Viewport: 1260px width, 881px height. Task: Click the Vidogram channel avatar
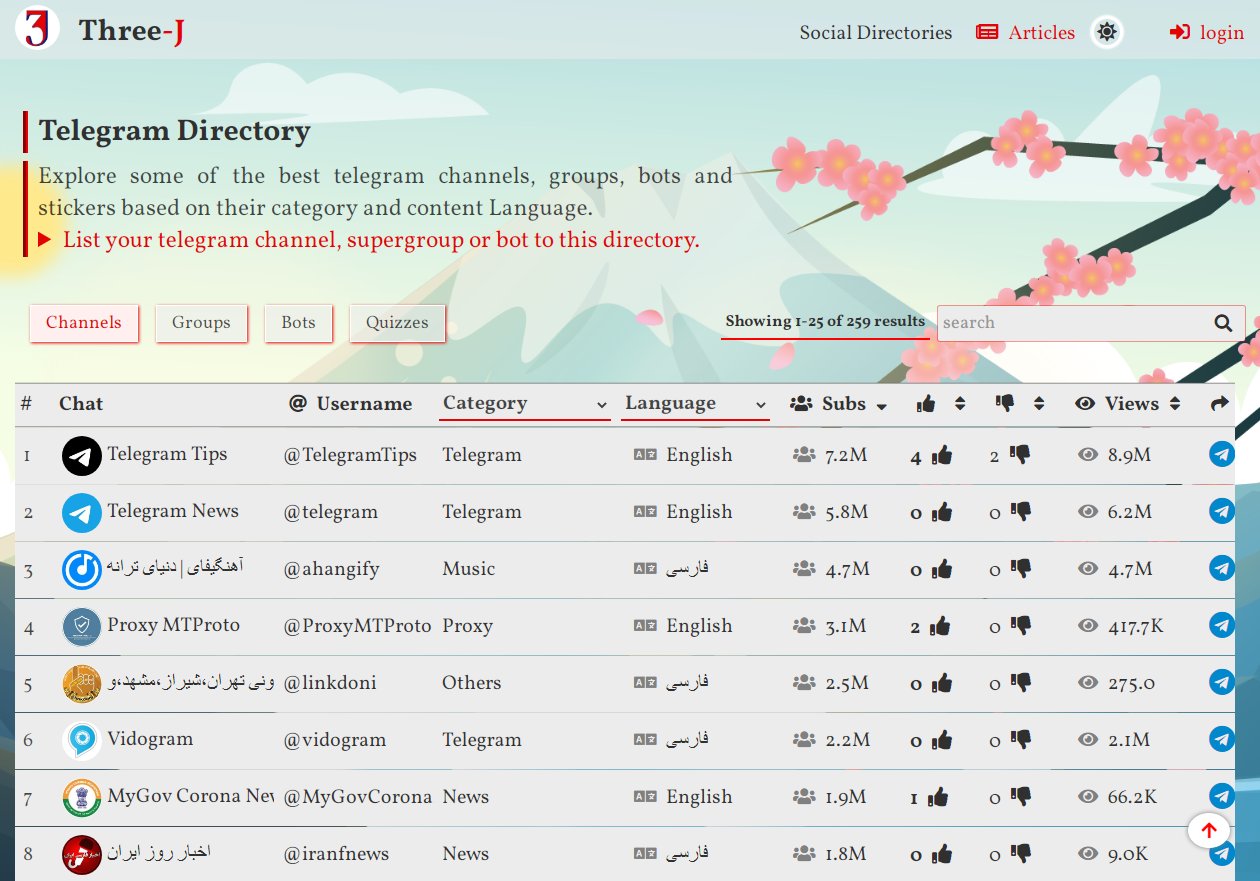82,741
